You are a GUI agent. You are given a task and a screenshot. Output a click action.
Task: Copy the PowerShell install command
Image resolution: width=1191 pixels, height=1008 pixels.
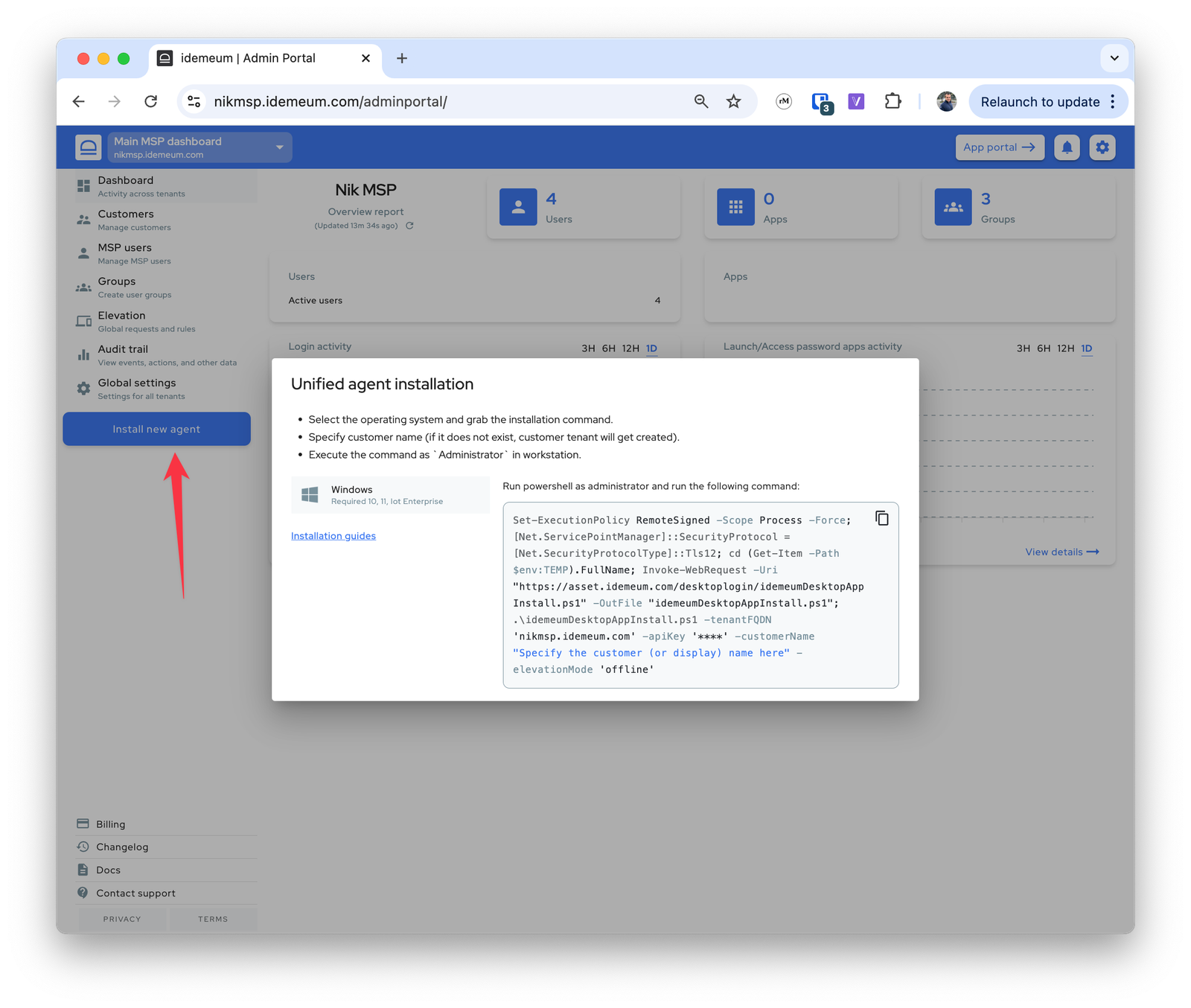881,518
